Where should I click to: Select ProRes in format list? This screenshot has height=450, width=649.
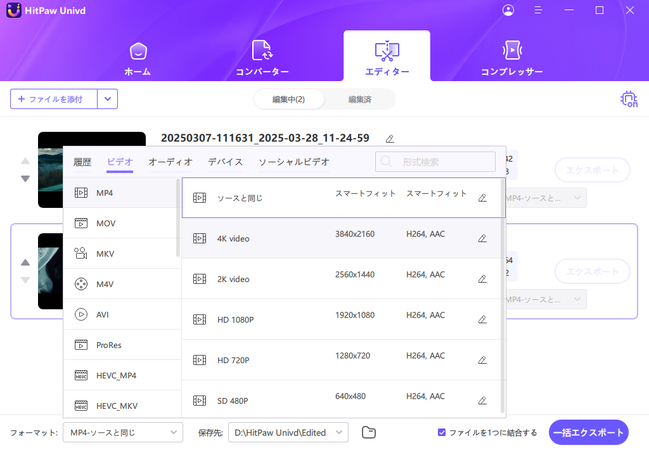[x=120, y=345]
